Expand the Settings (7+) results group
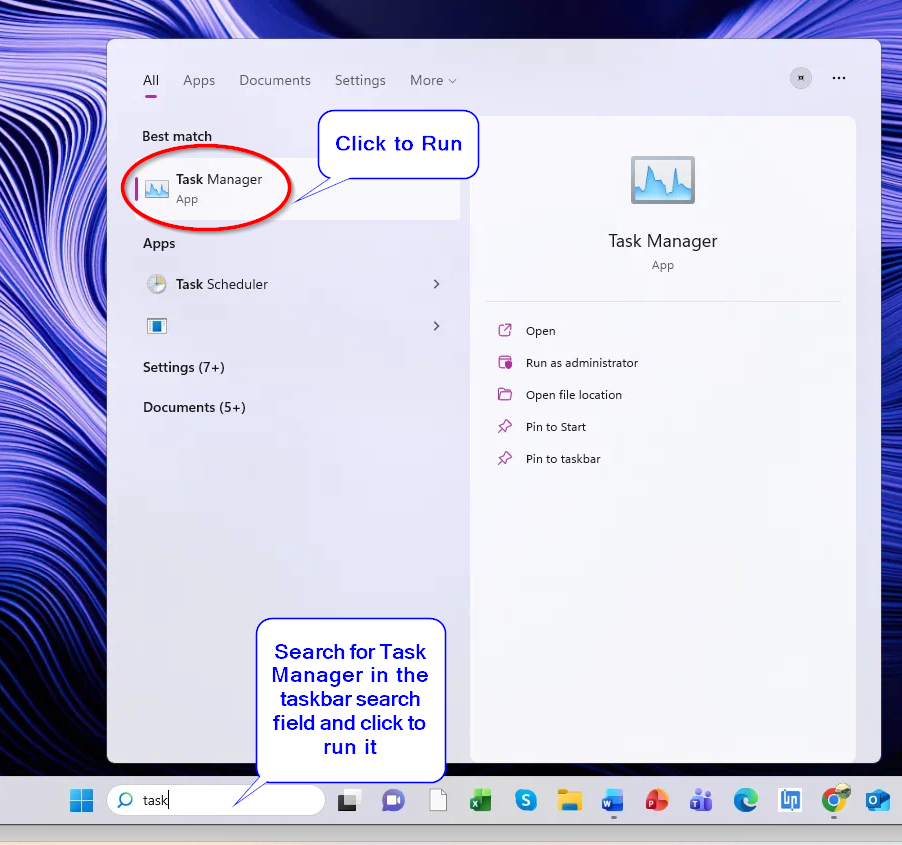The width and height of the screenshot is (902, 845). 184,367
